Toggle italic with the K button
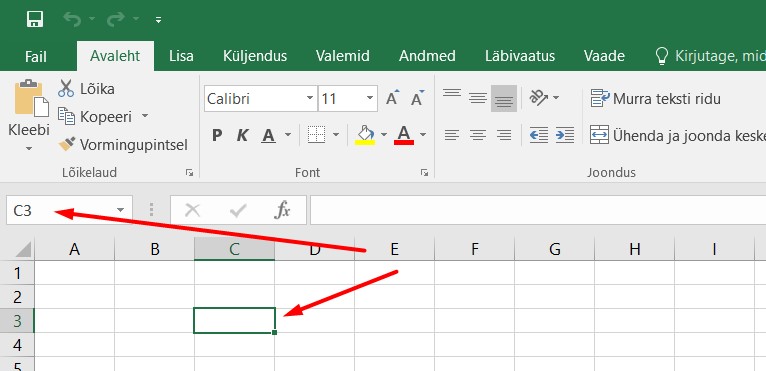The height and width of the screenshot is (371, 766). coord(242,135)
